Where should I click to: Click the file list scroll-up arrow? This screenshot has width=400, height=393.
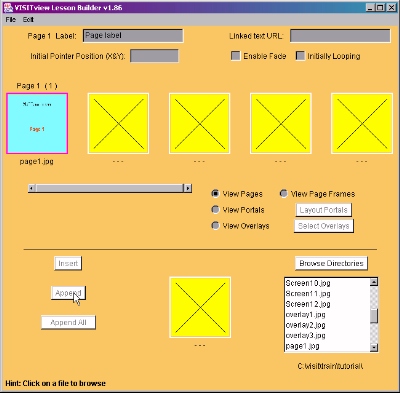374,282
